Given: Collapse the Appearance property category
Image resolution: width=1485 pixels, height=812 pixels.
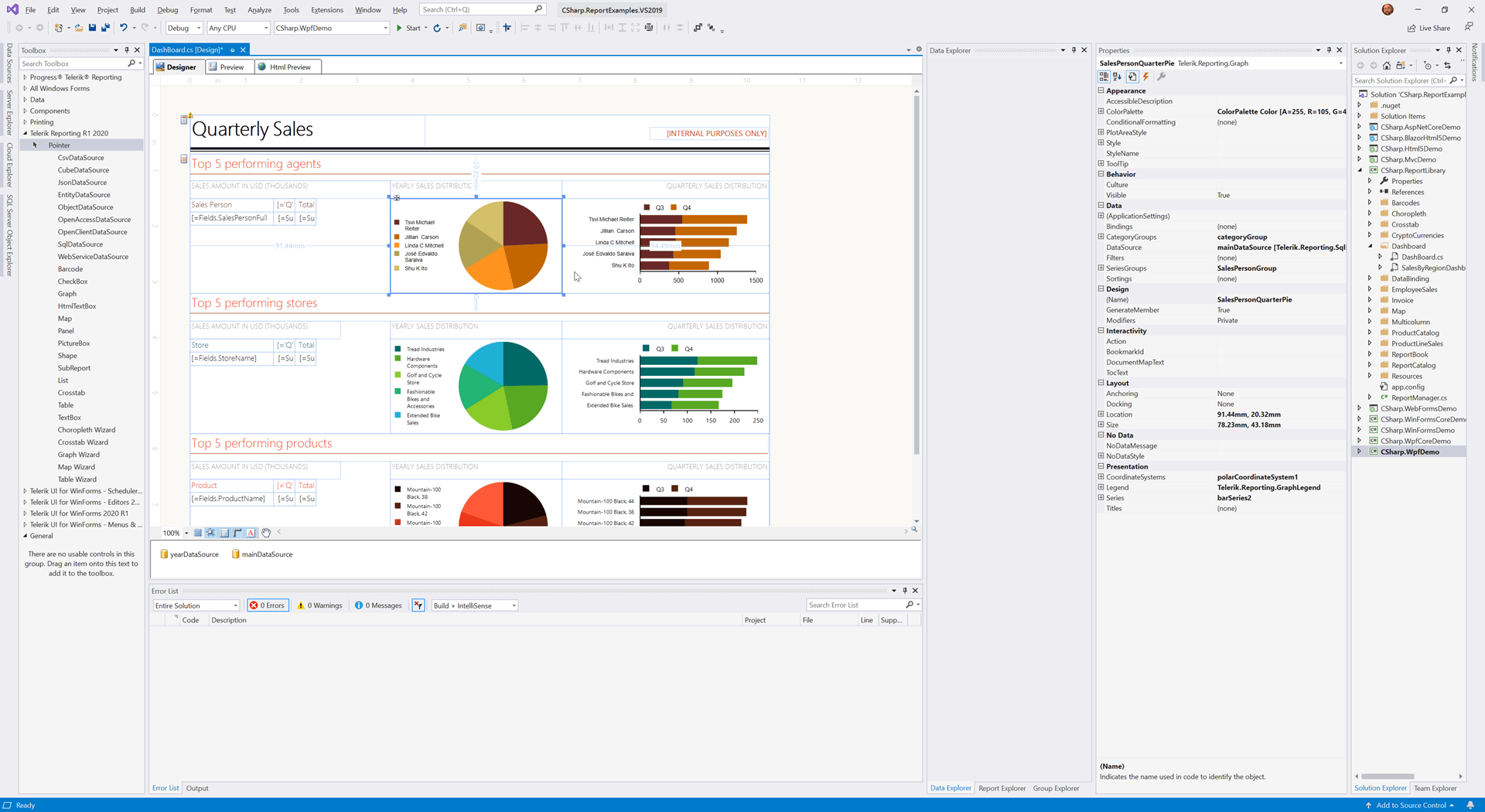Looking at the screenshot, I should coord(1101,90).
